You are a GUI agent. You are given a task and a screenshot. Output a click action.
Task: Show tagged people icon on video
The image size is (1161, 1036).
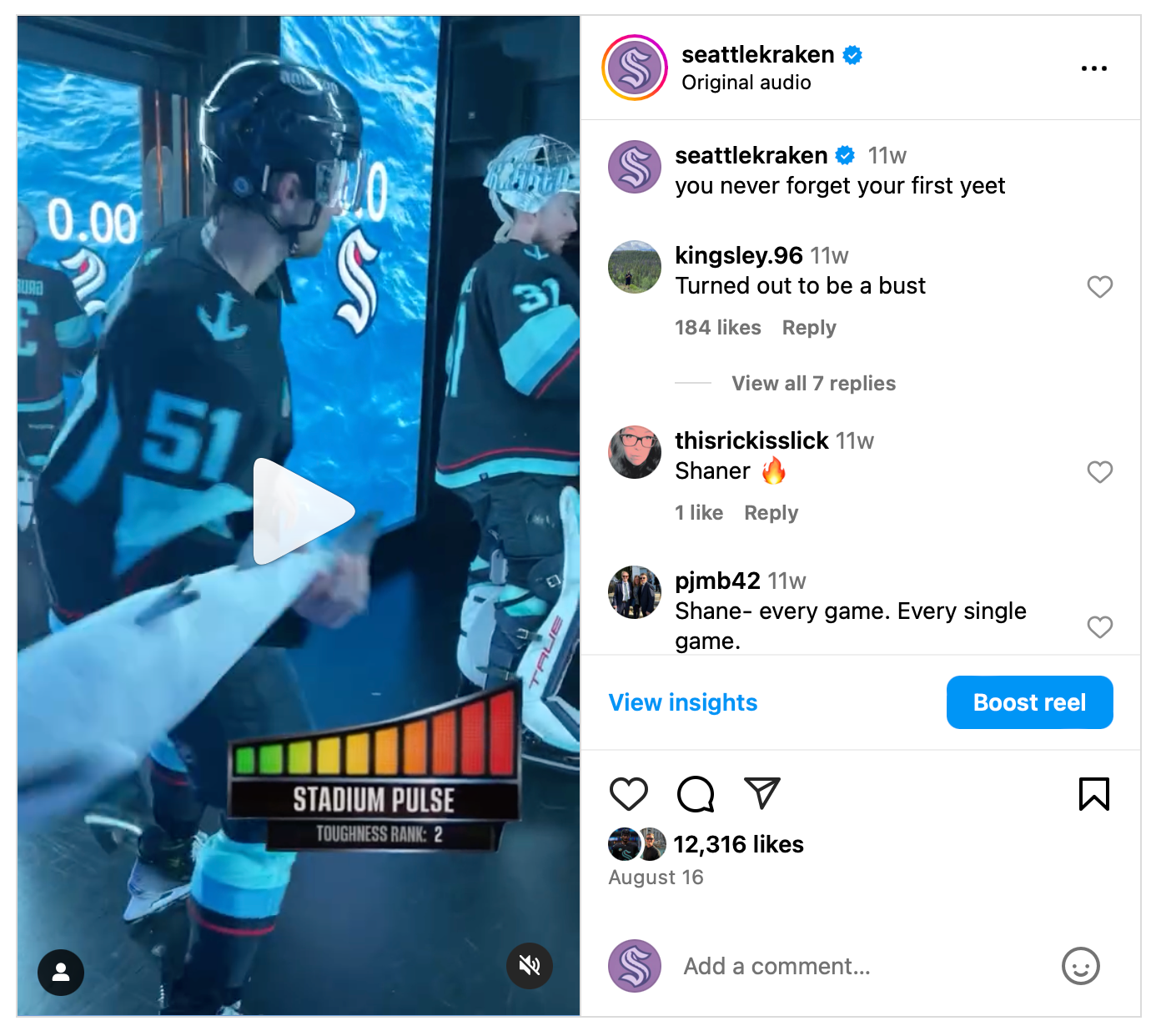61,973
